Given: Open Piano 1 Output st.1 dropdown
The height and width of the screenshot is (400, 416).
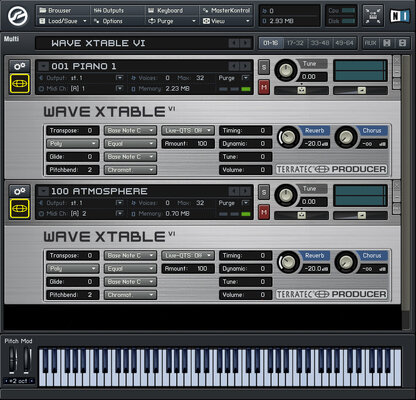Looking at the screenshot, I should click(x=119, y=78).
